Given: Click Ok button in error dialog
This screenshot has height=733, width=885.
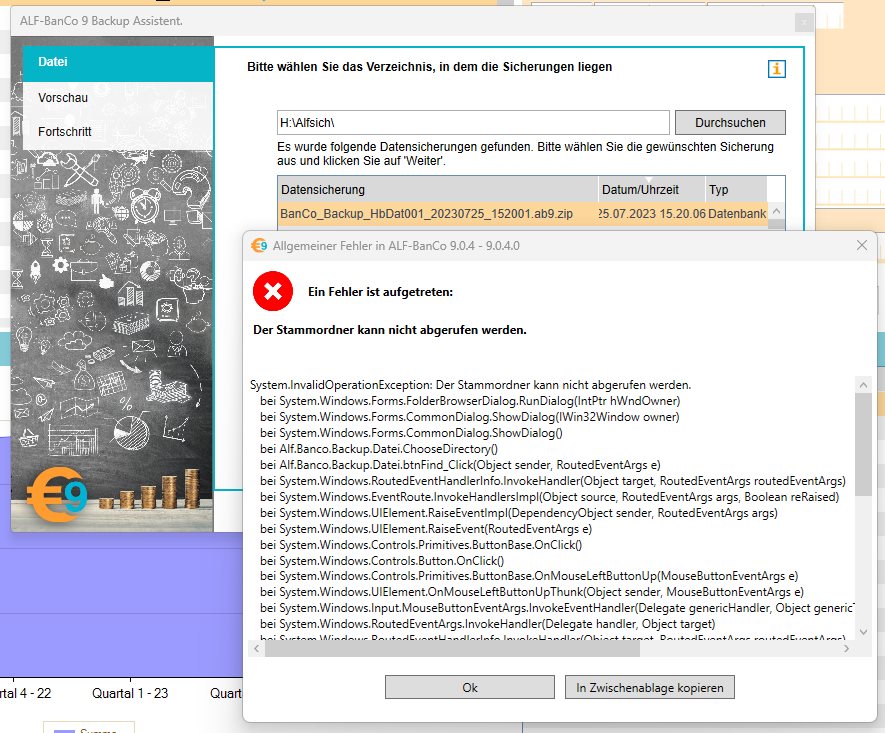Looking at the screenshot, I should click(470, 687).
